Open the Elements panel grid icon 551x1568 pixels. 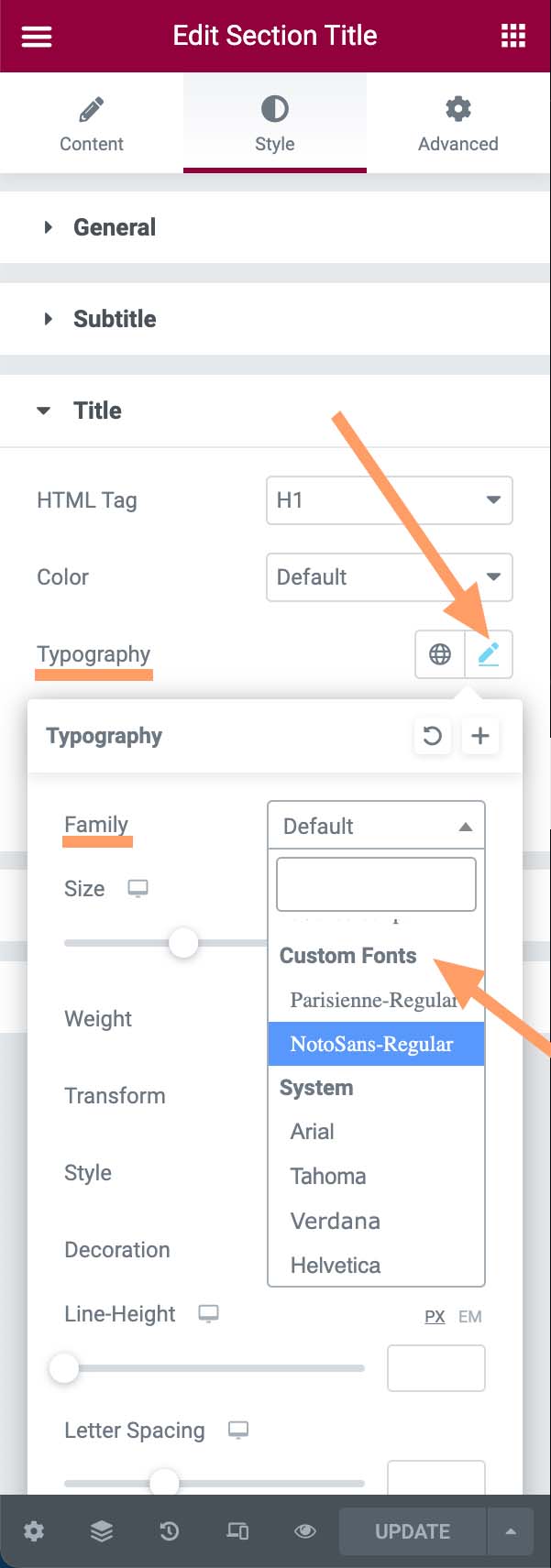pos(513,36)
